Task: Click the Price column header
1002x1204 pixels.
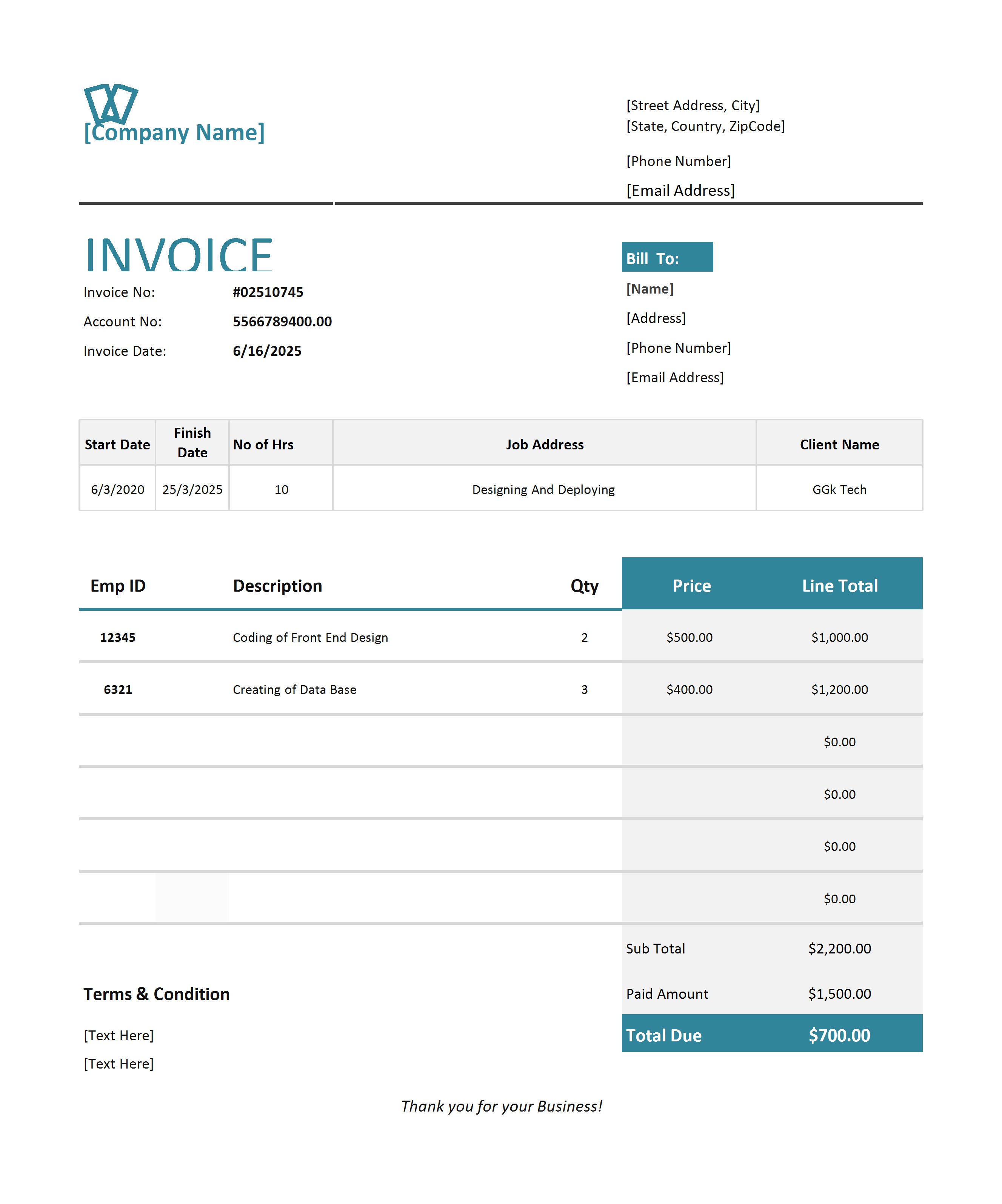Action: pyautogui.click(x=692, y=586)
